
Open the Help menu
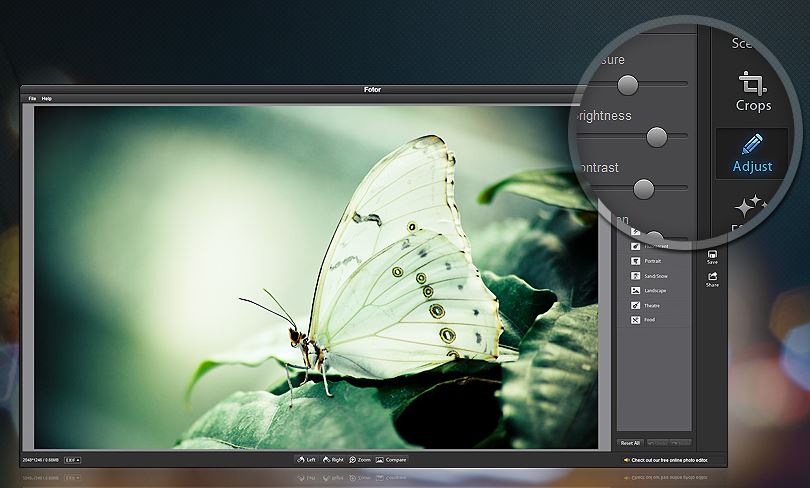pyautogui.click(x=47, y=99)
